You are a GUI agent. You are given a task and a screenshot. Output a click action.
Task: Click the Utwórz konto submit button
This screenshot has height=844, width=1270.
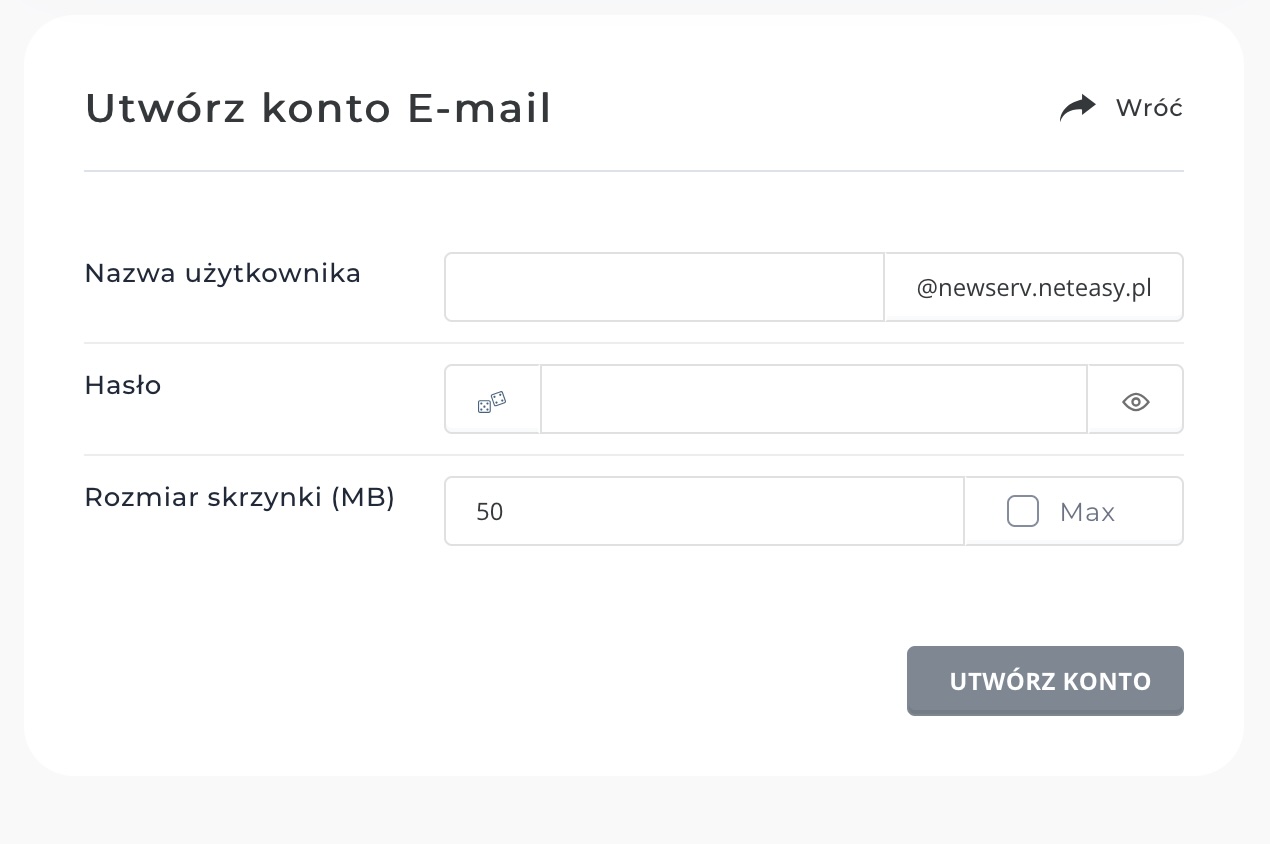click(1045, 681)
